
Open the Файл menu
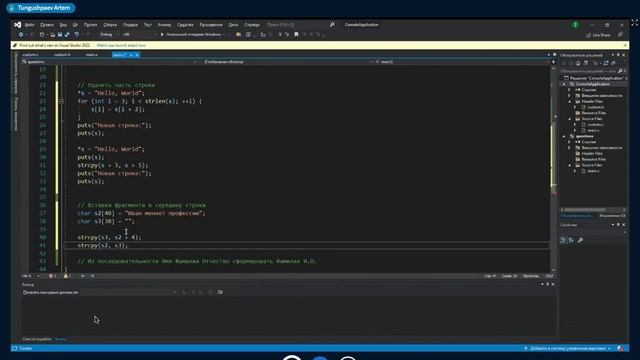[x=29, y=25]
